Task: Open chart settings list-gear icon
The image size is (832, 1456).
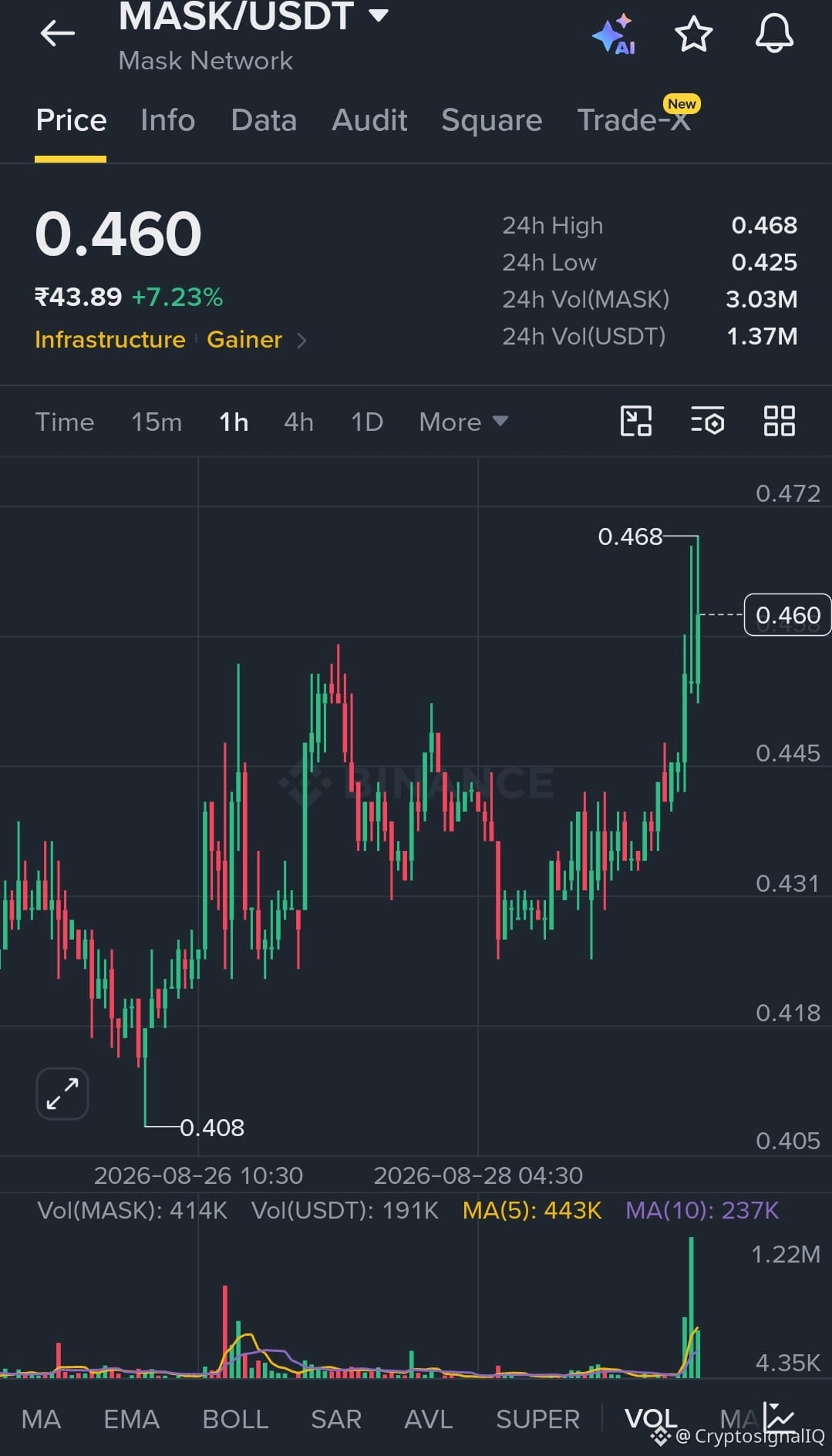Action: [707, 422]
